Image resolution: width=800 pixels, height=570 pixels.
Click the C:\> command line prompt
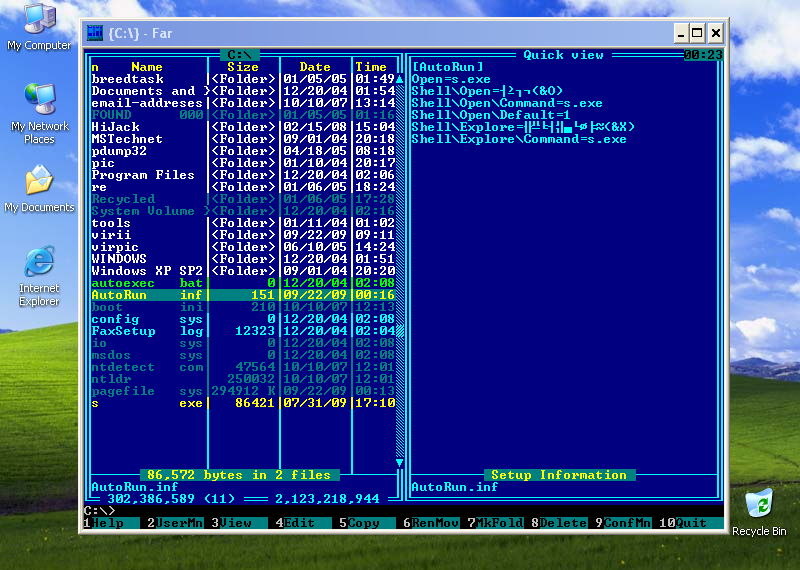(99, 511)
